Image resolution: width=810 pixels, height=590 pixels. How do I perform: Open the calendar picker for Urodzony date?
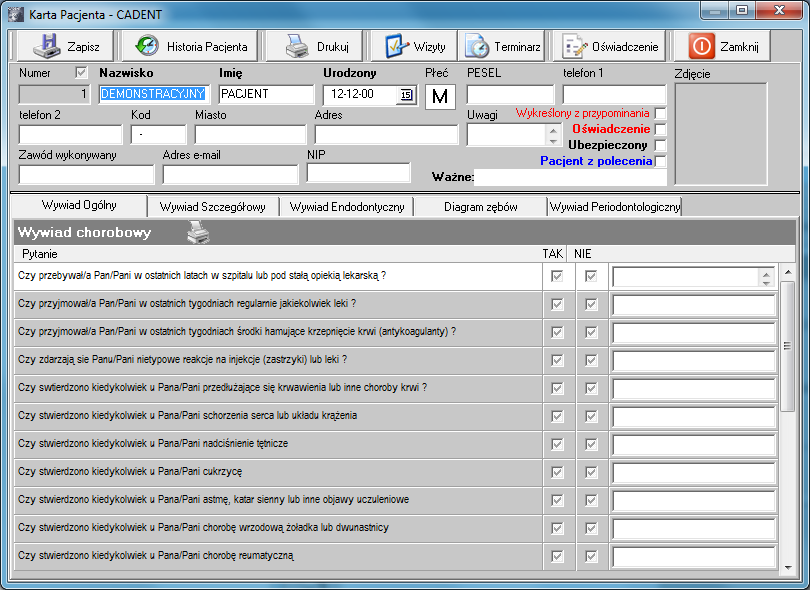point(405,95)
